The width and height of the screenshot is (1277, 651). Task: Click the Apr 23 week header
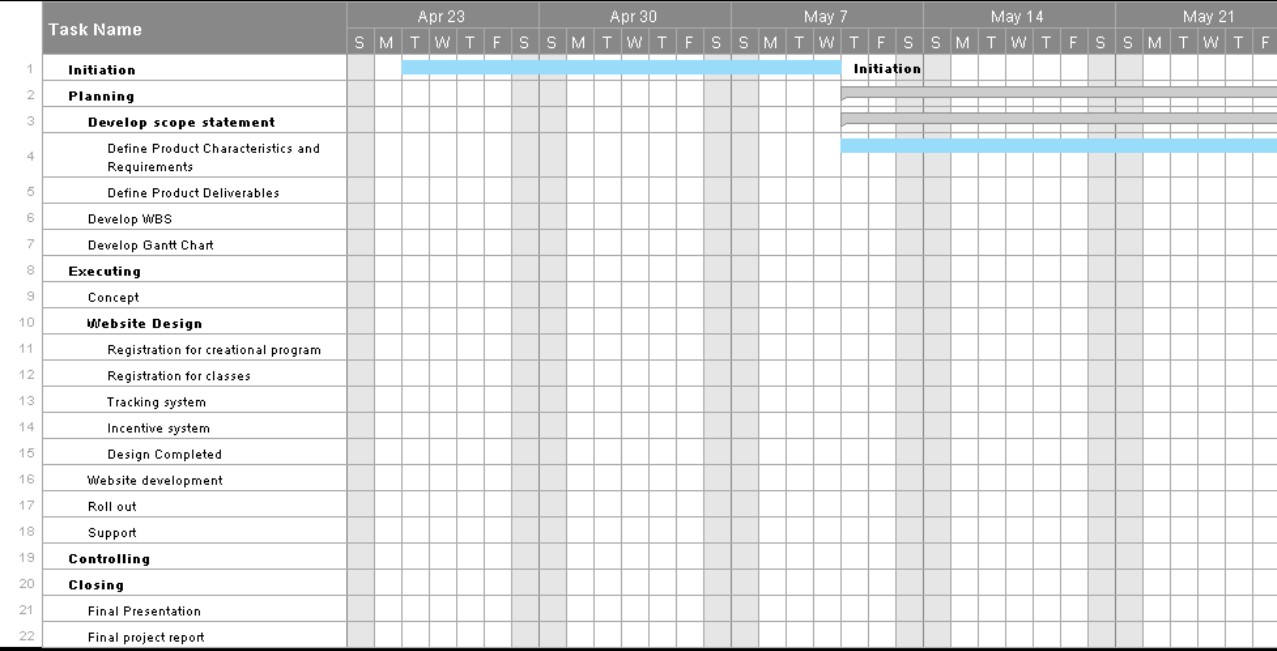click(x=443, y=16)
